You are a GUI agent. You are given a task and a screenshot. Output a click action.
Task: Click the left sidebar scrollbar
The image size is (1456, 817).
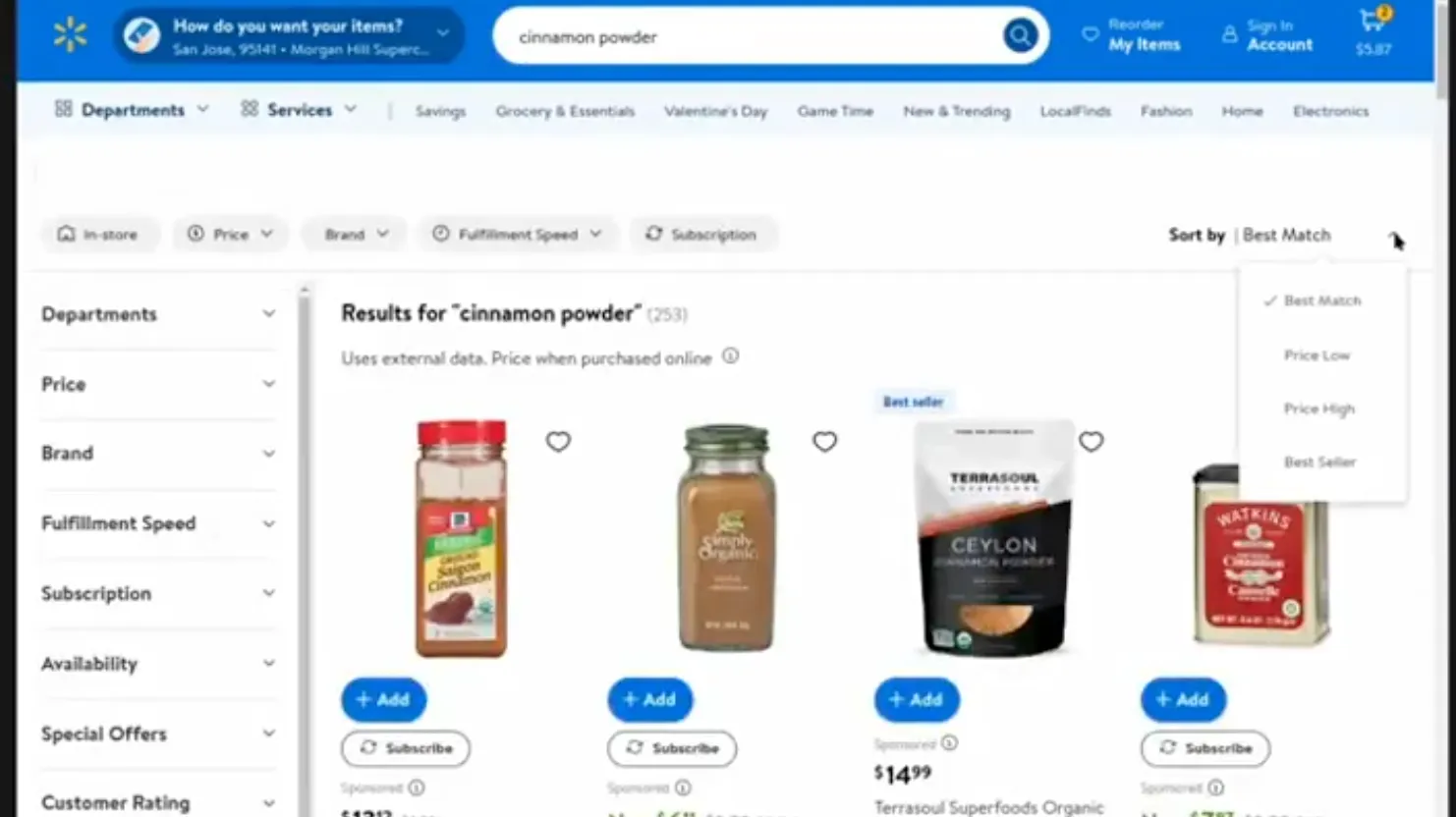305,550
